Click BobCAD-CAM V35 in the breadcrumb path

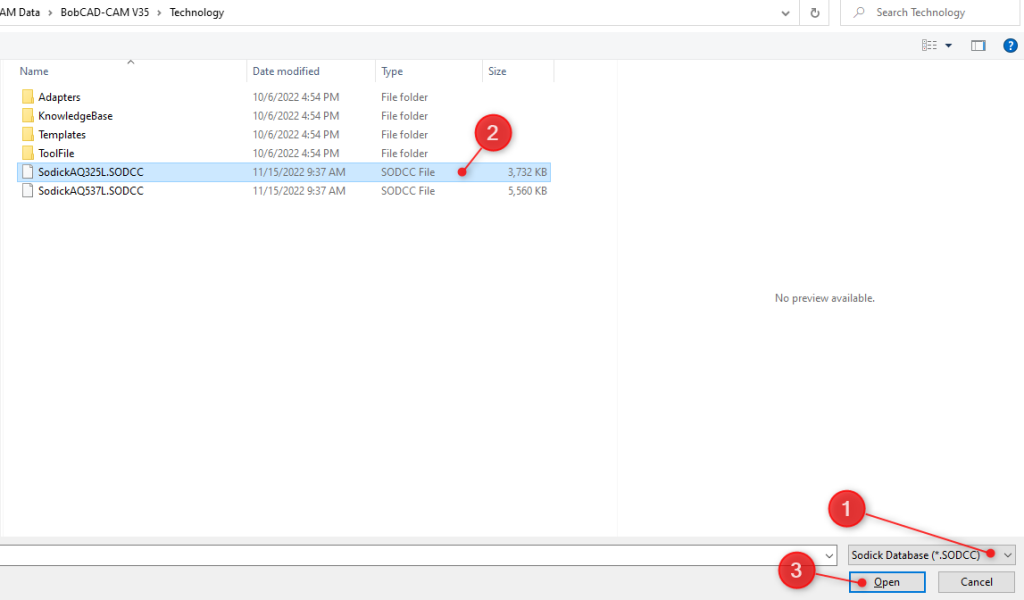point(110,13)
